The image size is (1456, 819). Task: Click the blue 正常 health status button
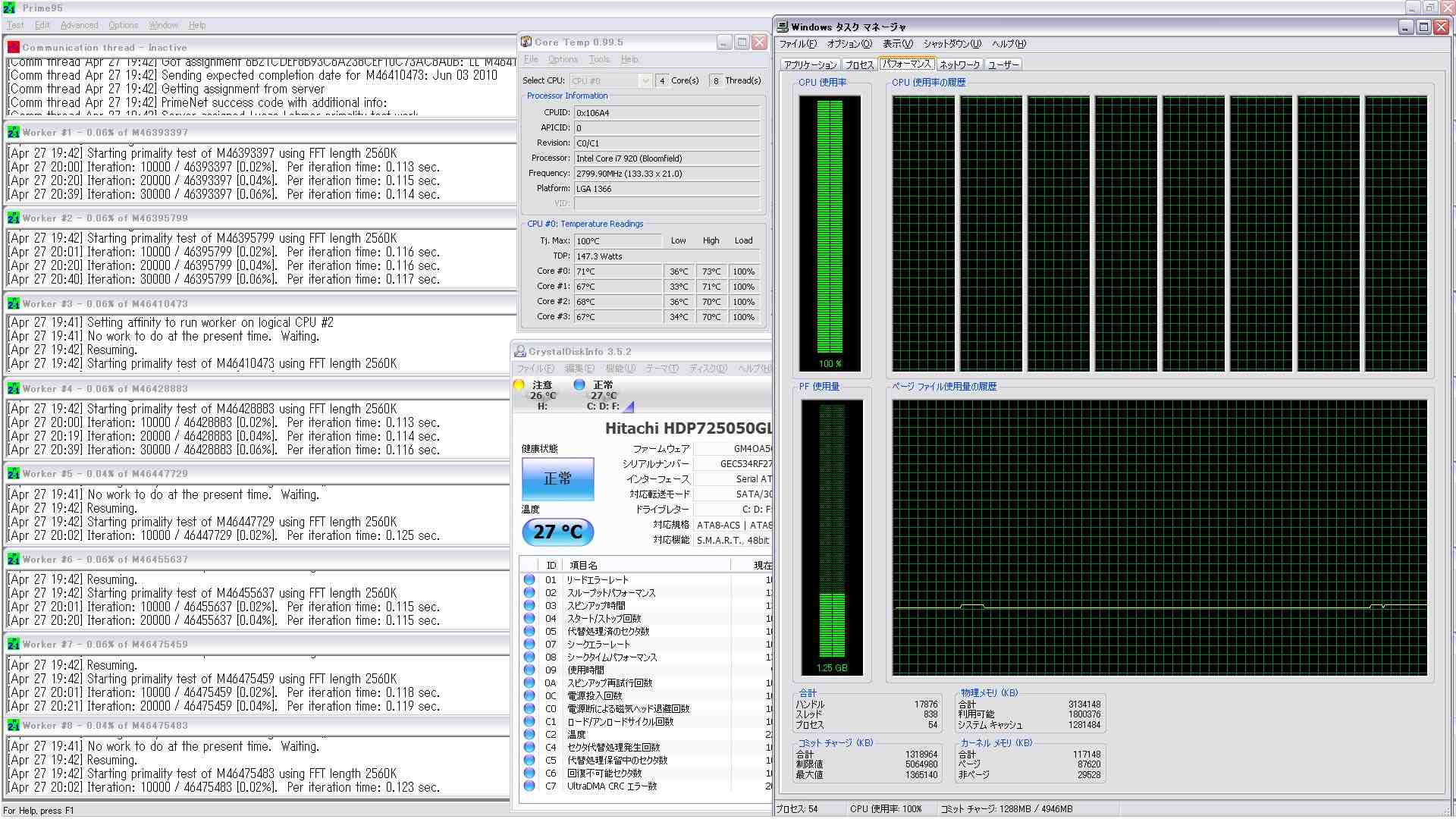click(557, 479)
